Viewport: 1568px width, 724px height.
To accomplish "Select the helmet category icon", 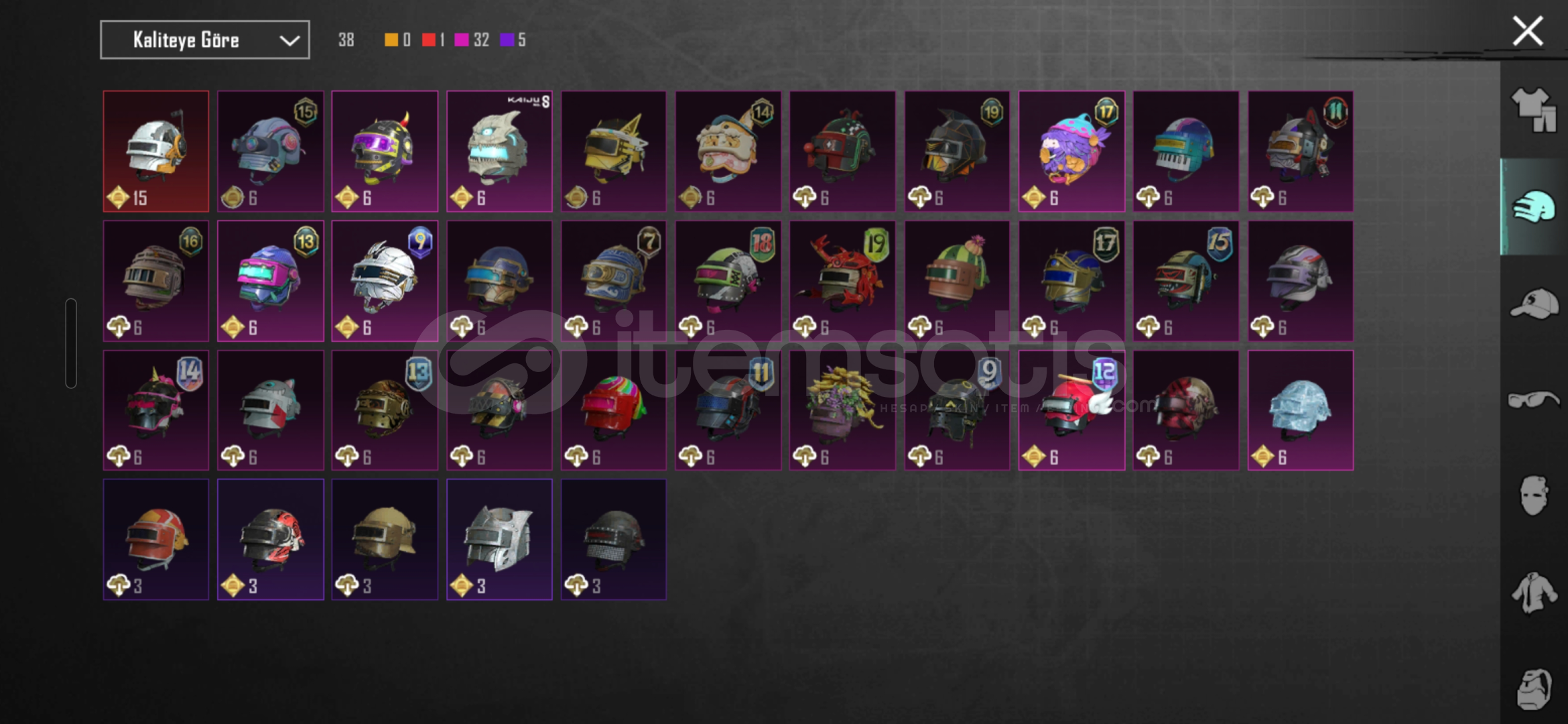I will tap(1533, 206).
